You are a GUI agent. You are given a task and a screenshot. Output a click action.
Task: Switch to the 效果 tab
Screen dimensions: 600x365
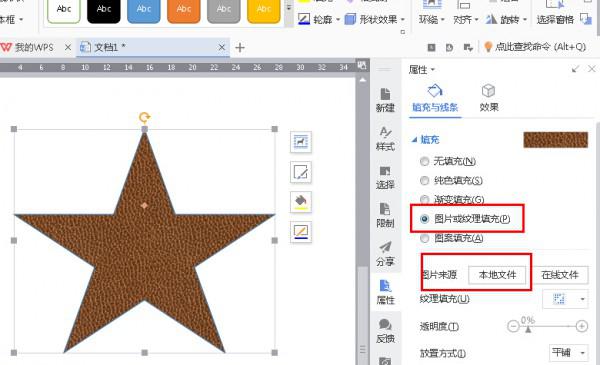click(x=489, y=98)
